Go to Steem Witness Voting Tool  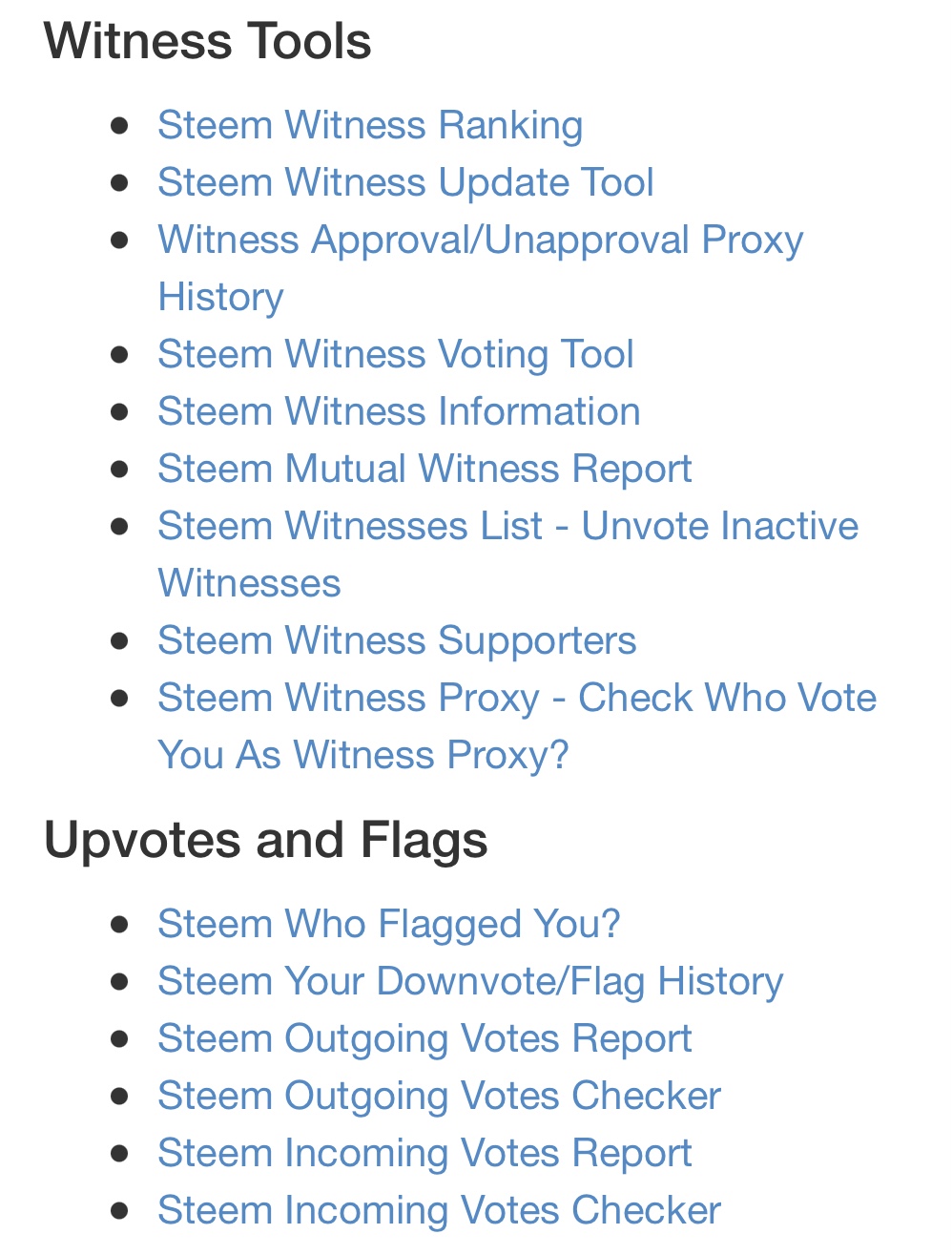tap(396, 354)
